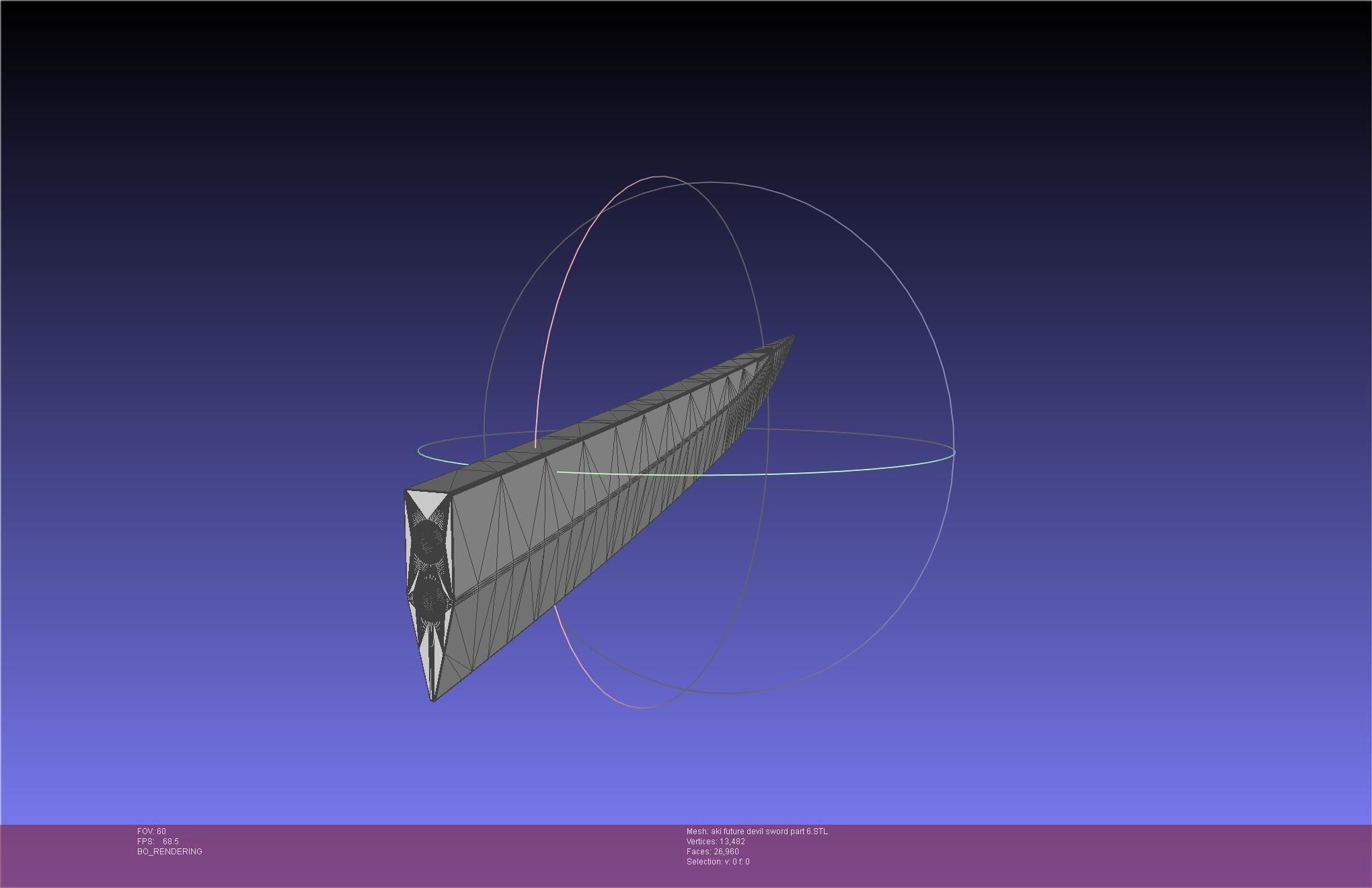The height and width of the screenshot is (888, 1372).
Task: Click the Selection: v: 0 f: 0 text
Action: pyautogui.click(x=718, y=862)
